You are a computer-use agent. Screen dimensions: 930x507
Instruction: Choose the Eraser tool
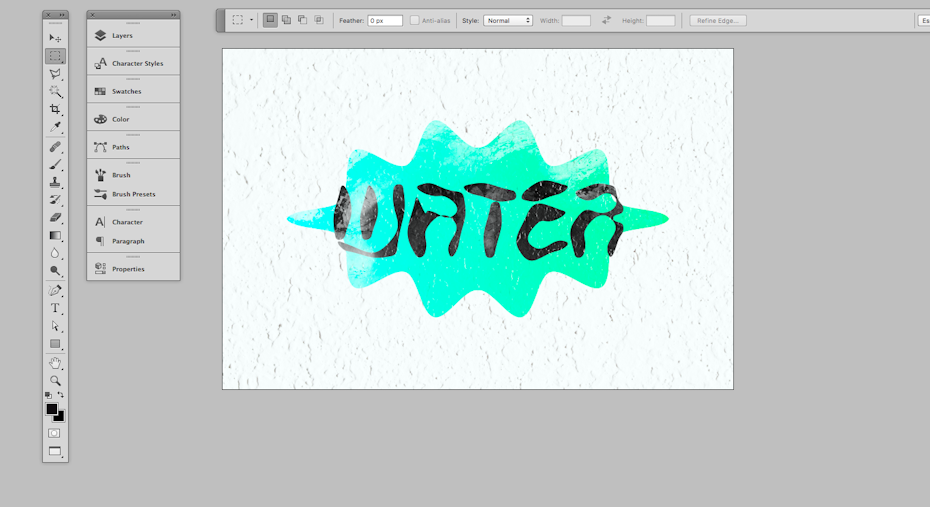click(x=55, y=217)
